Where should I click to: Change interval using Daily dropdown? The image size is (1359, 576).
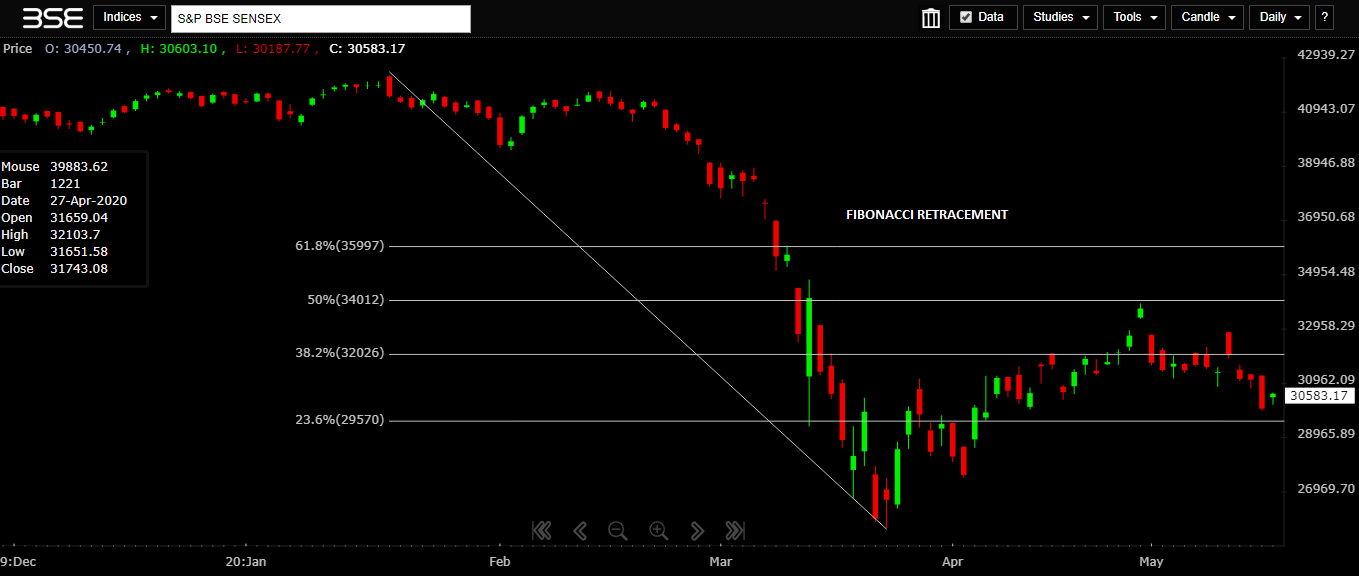point(1279,17)
